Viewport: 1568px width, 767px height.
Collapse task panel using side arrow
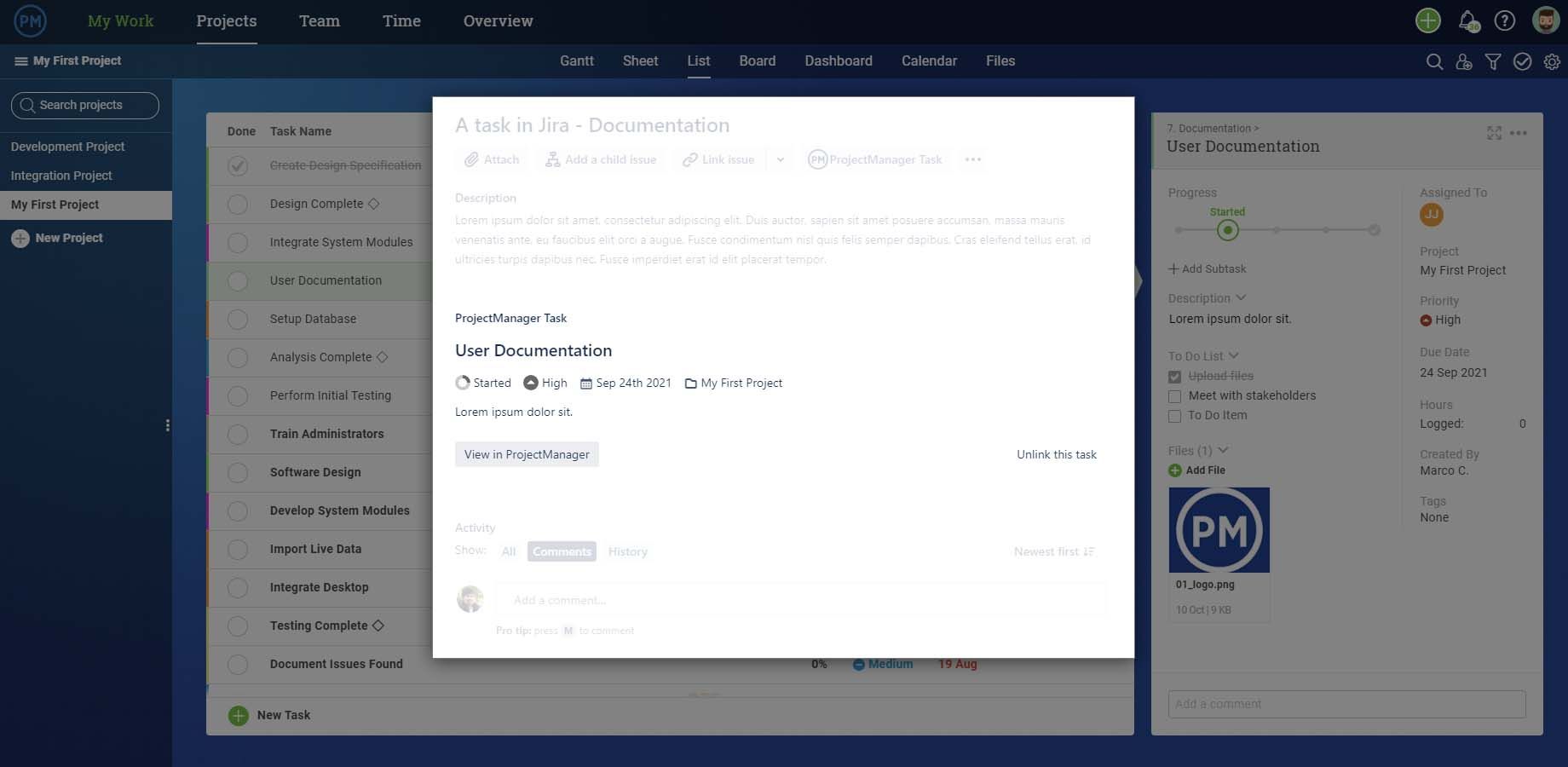(1139, 281)
